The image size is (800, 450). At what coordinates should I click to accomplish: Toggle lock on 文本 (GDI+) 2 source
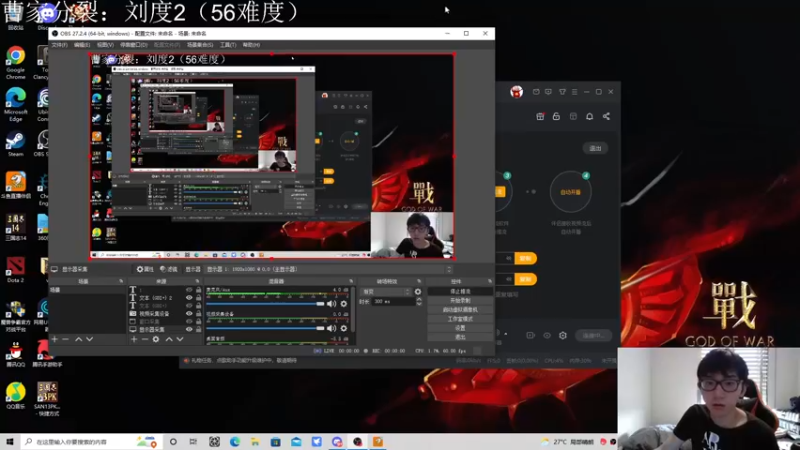click(198, 297)
